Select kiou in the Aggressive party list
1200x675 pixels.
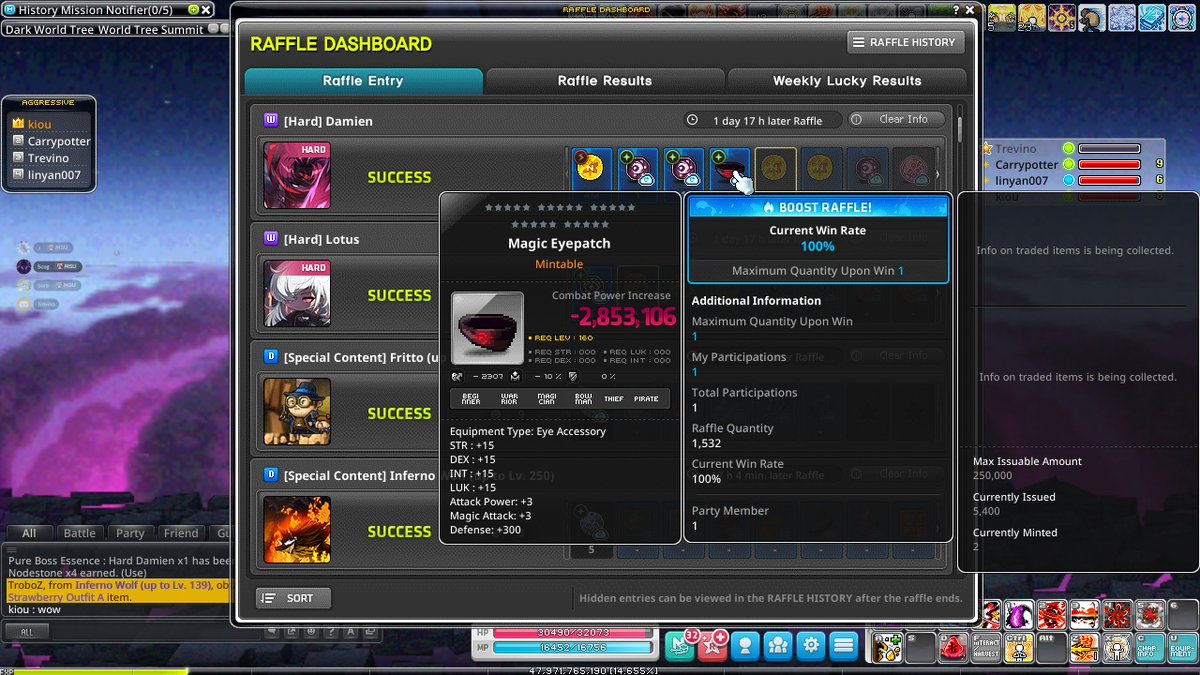[x=40, y=124]
